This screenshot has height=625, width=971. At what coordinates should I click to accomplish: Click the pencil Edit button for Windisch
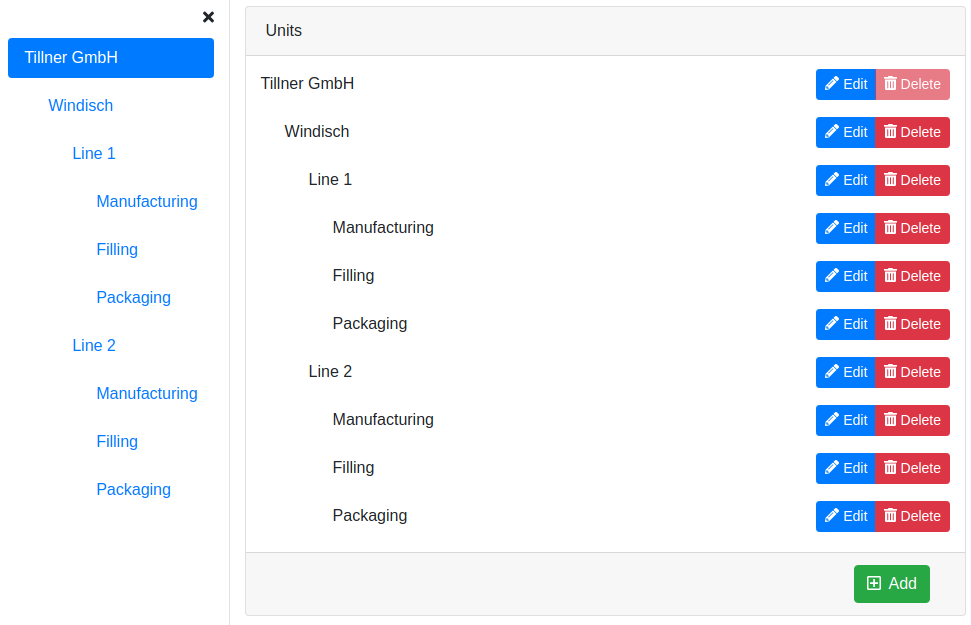(x=846, y=132)
